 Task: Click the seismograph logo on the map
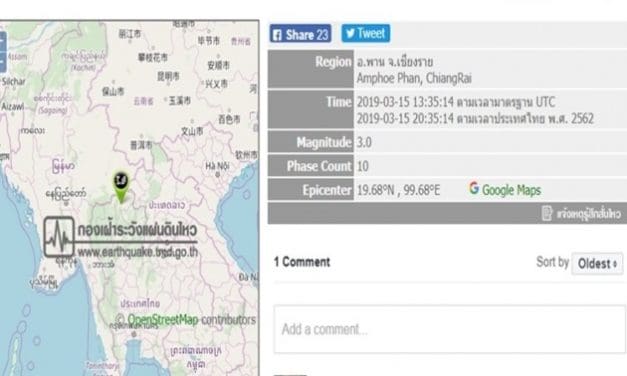click(59, 236)
